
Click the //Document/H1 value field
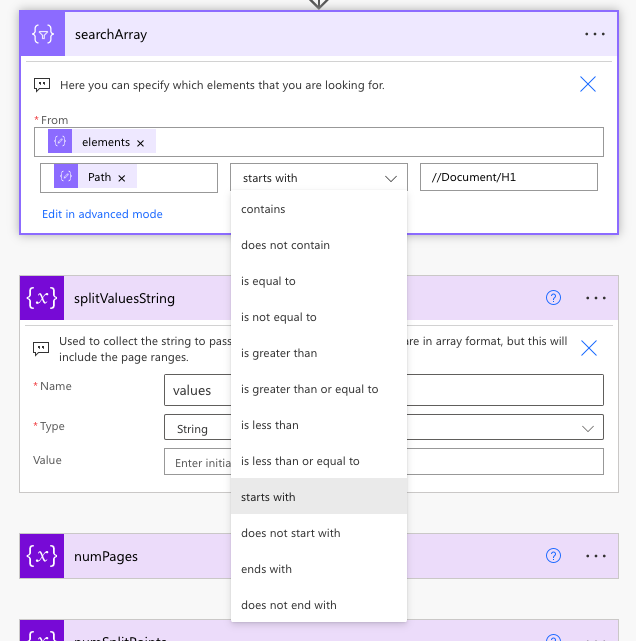click(509, 177)
